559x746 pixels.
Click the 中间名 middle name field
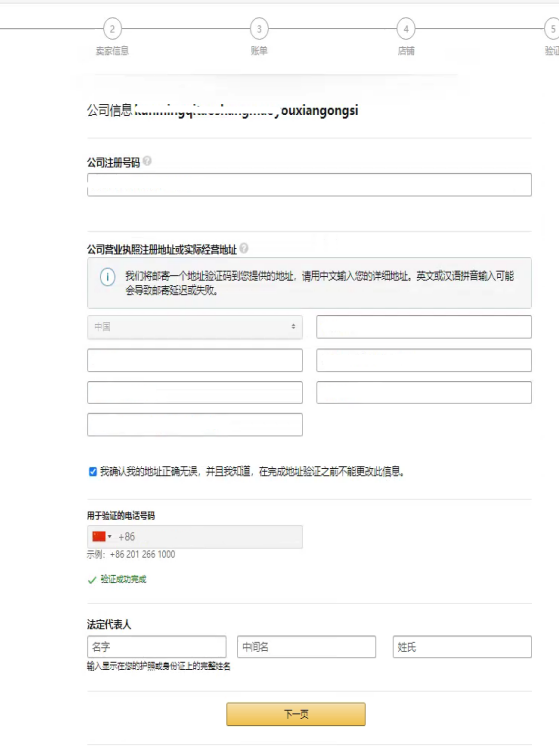tap(306, 647)
